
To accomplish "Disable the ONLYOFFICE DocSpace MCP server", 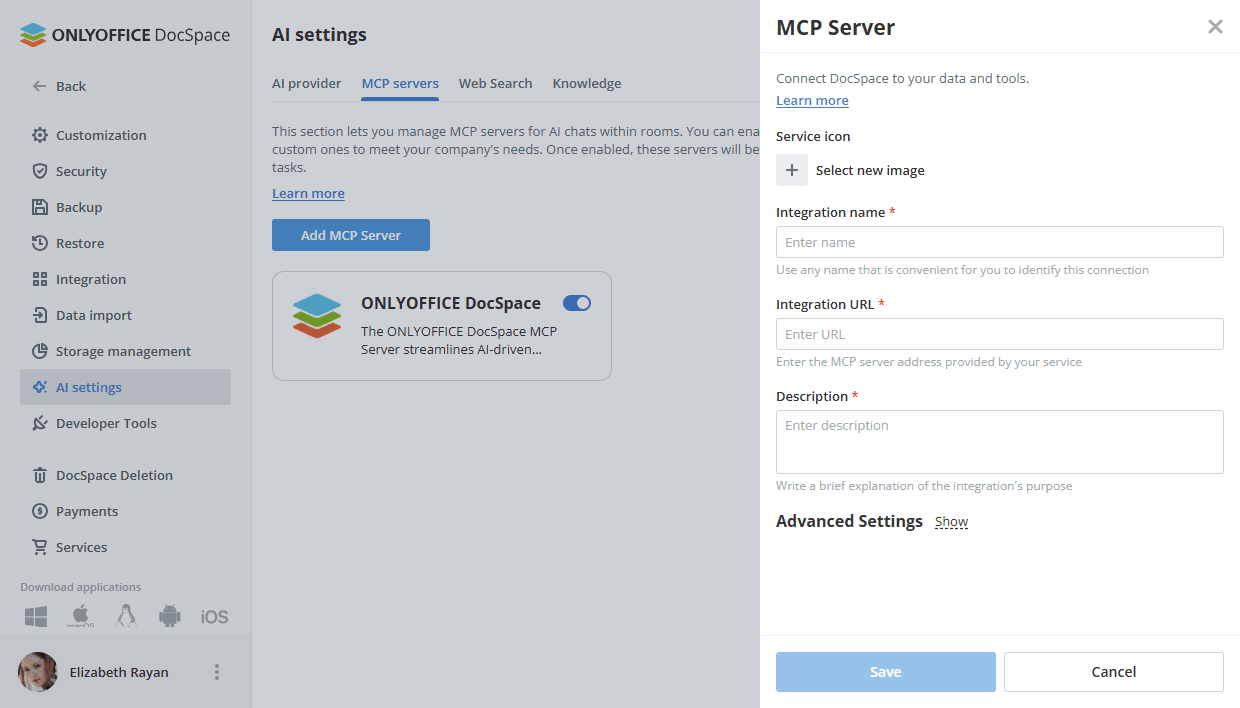I will (577, 302).
